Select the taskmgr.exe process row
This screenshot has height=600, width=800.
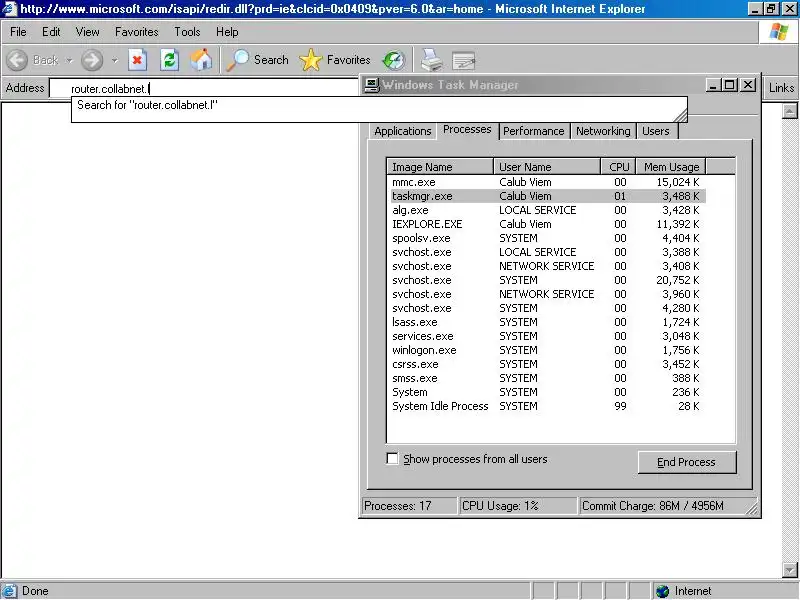[548, 196]
